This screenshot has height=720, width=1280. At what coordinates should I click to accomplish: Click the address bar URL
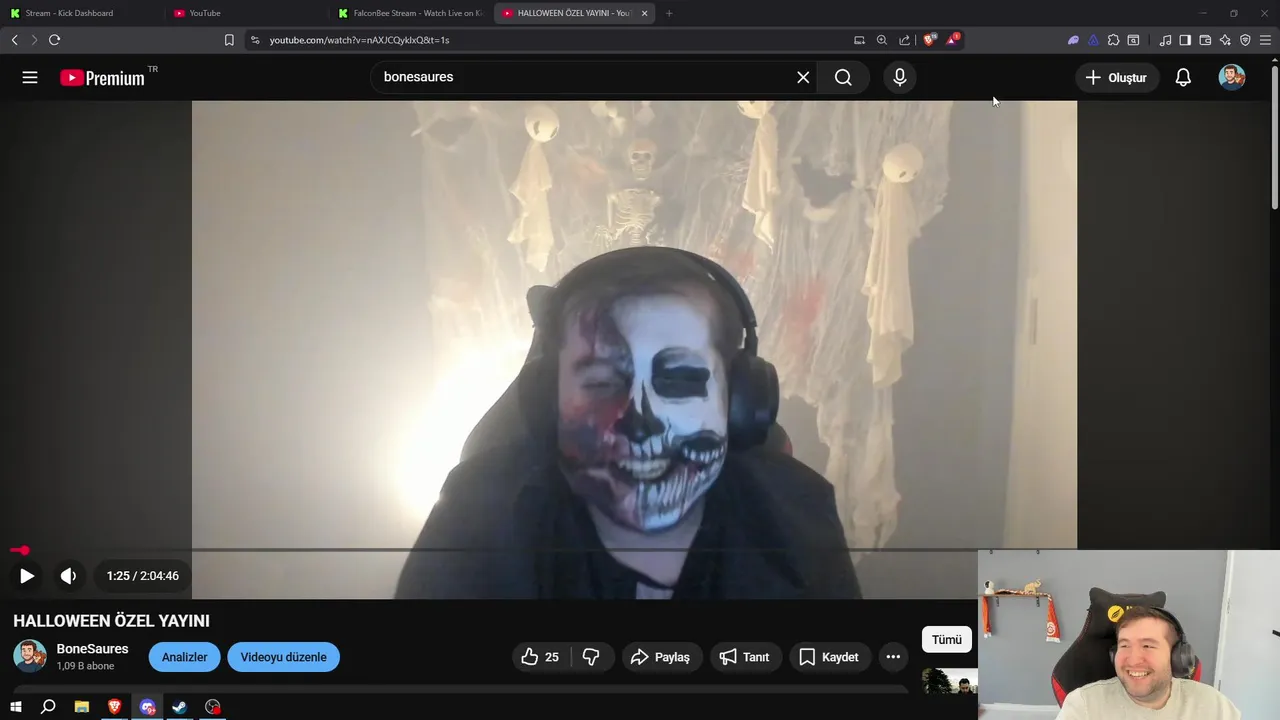(359, 40)
